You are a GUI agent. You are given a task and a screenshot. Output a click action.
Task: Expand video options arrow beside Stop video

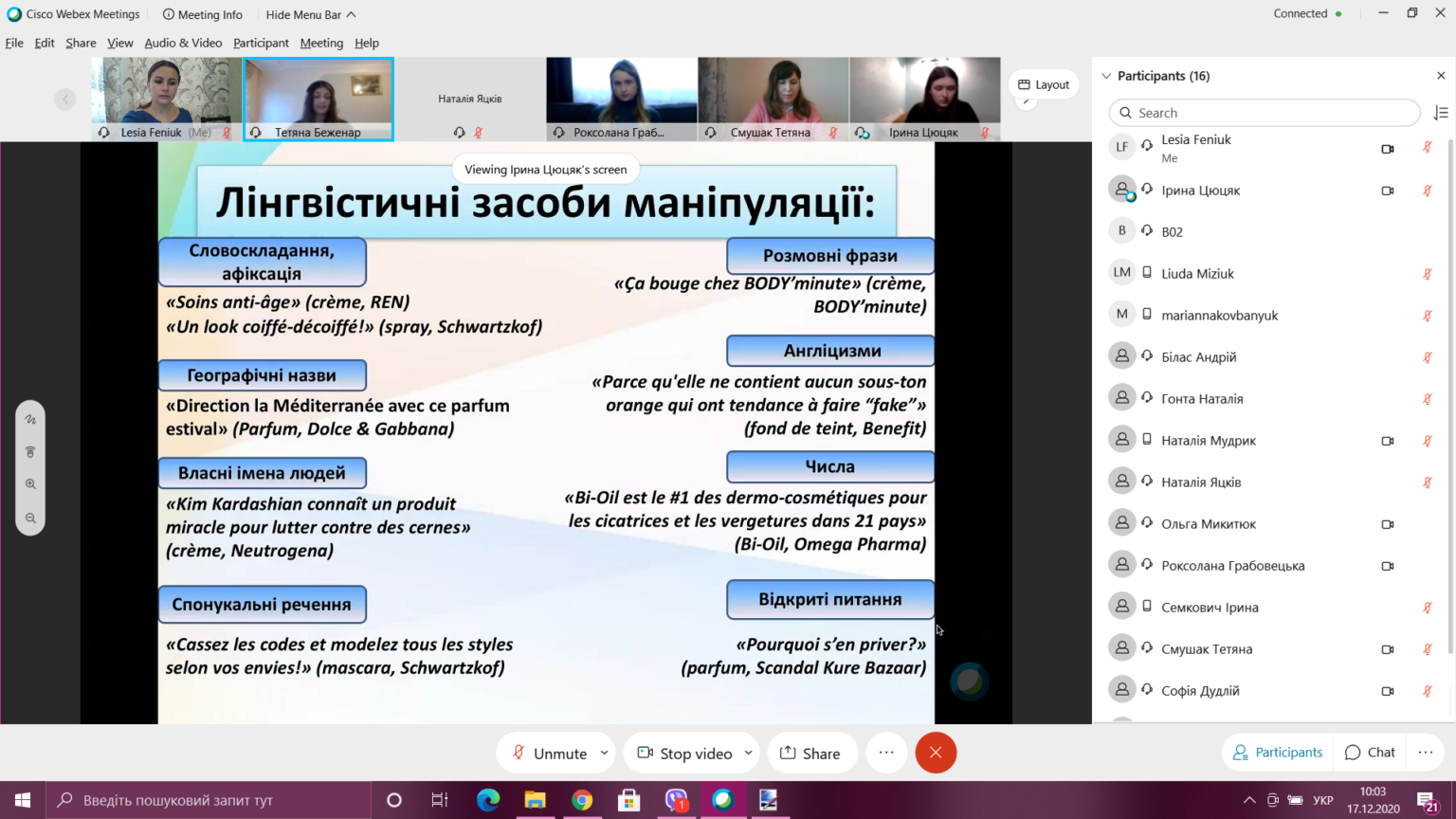click(x=748, y=753)
